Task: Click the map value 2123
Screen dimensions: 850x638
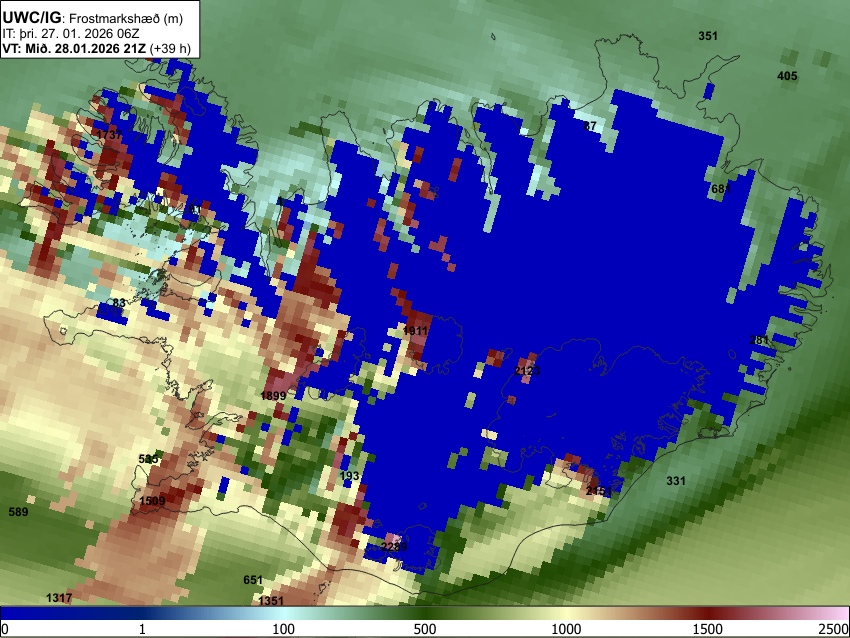Action: tap(527, 371)
